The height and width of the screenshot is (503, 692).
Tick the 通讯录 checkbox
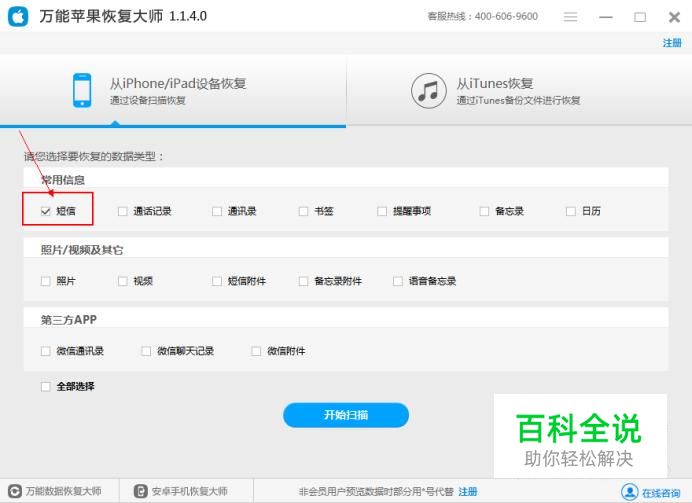click(x=217, y=211)
